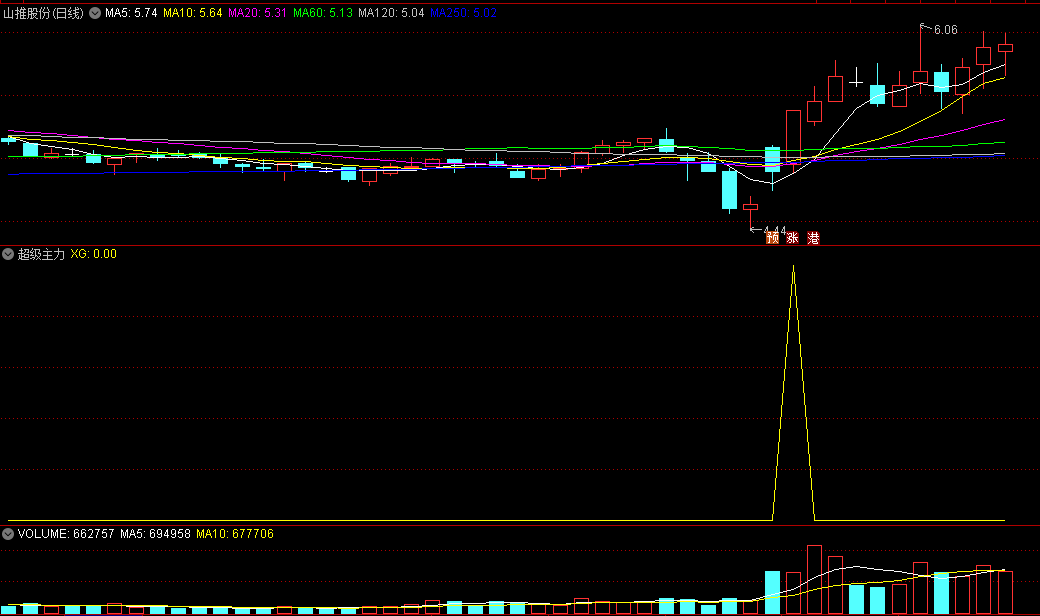Open the dropdown next to 山推股份(日线)
The height and width of the screenshot is (616, 1040).
pyautogui.click(x=95, y=13)
